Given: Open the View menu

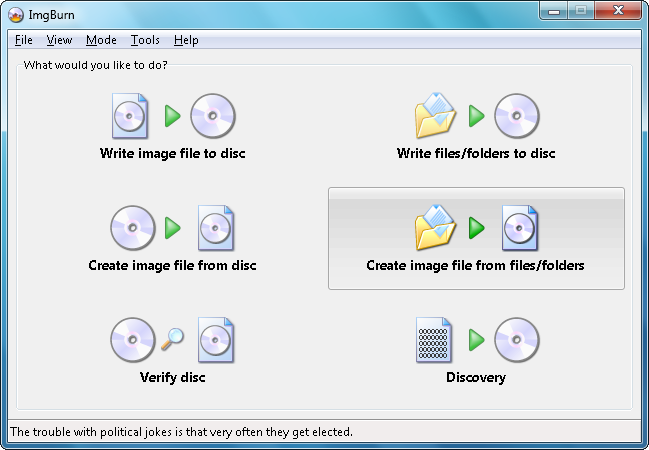Looking at the screenshot, I should 59,40.
